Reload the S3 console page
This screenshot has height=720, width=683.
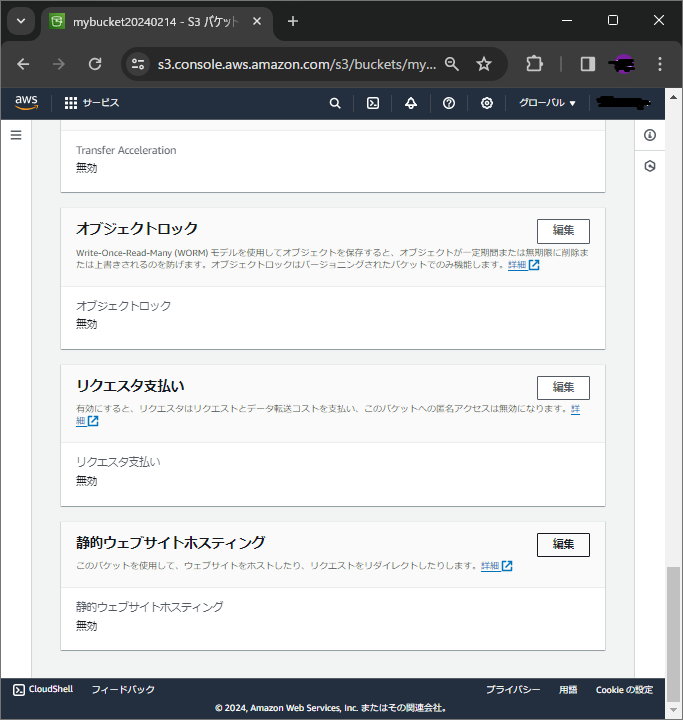point(95,64)
